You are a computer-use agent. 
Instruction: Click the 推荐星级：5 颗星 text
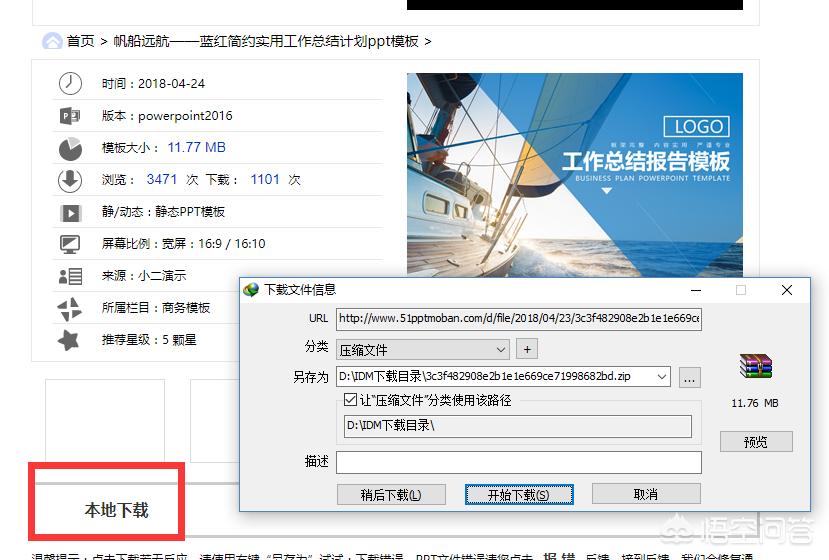[149, 340]
